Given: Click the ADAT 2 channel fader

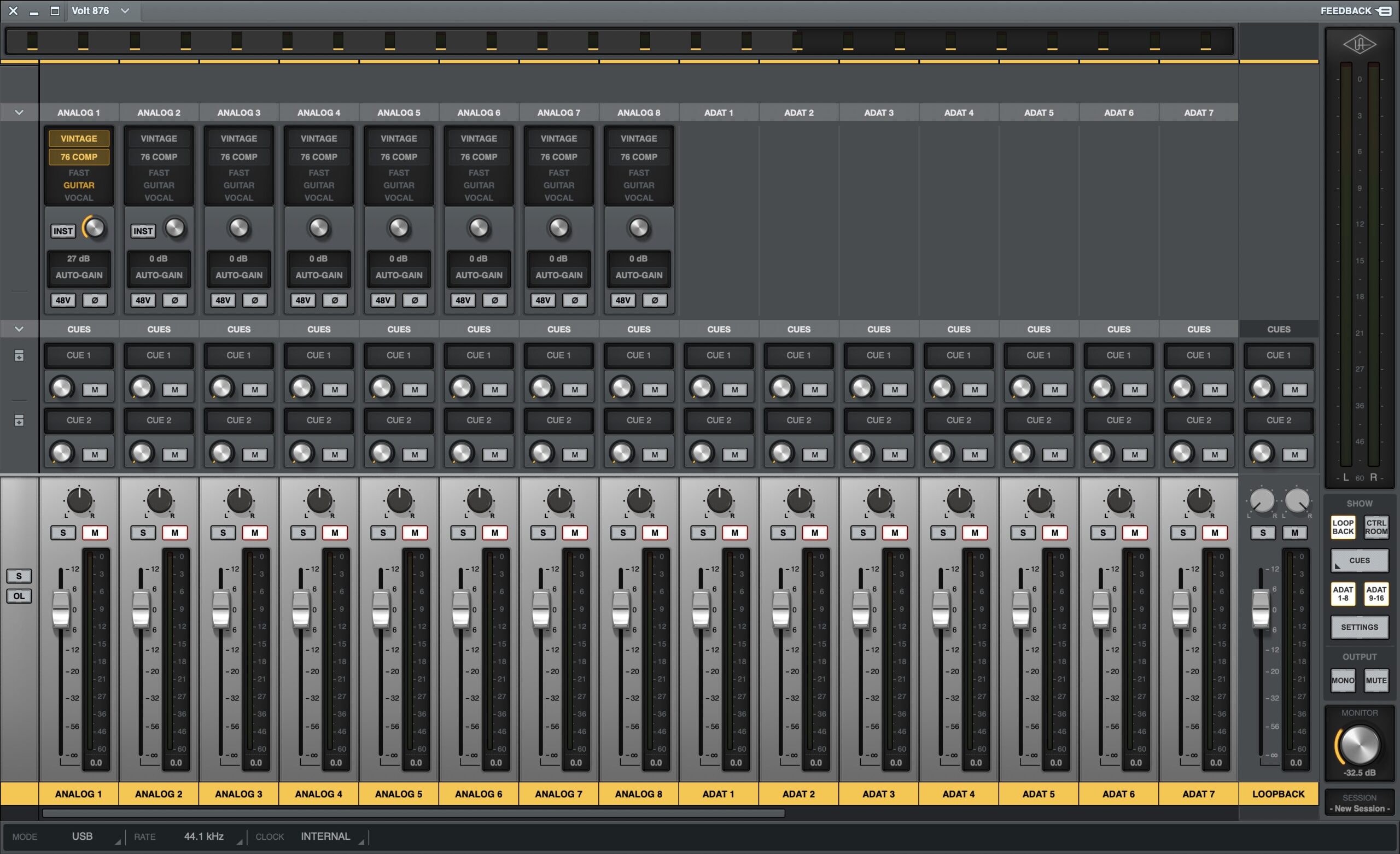Looking at the screenshot, I should click(x=781, y=609).
